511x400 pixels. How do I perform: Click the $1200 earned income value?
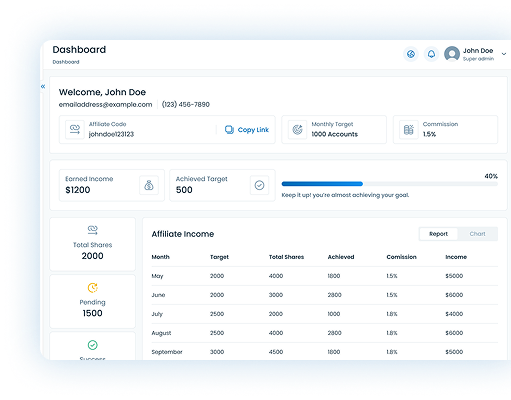point(78,190)
